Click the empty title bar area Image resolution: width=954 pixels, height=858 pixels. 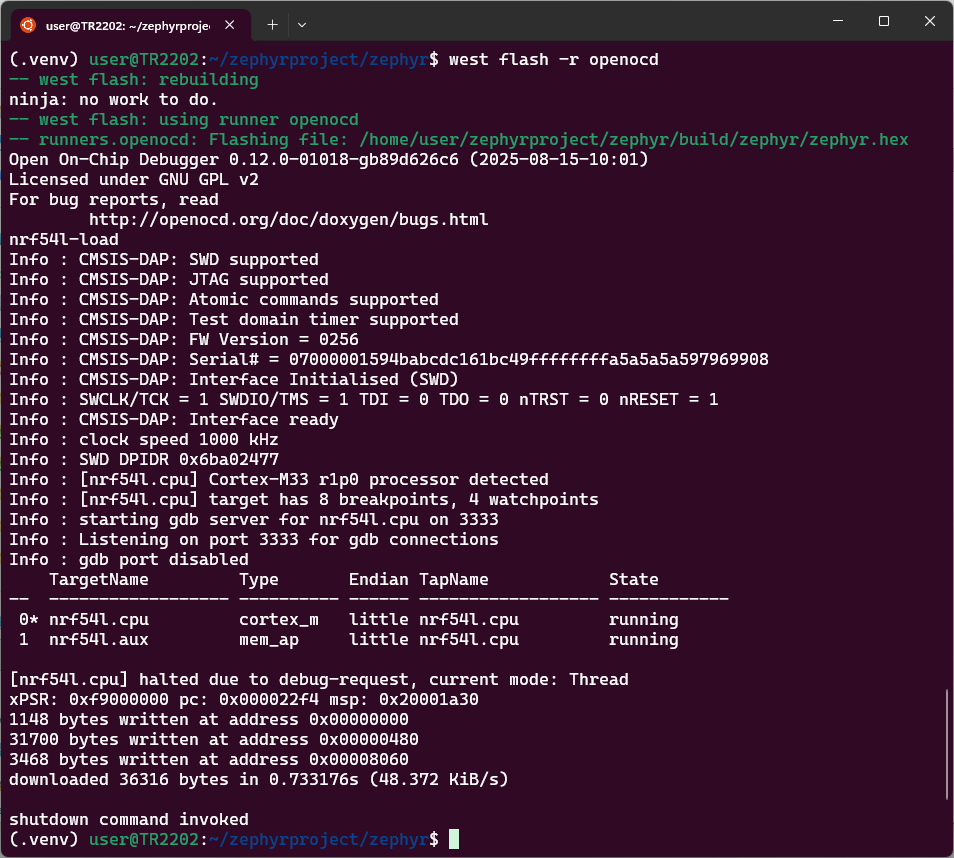pos(560,22)
